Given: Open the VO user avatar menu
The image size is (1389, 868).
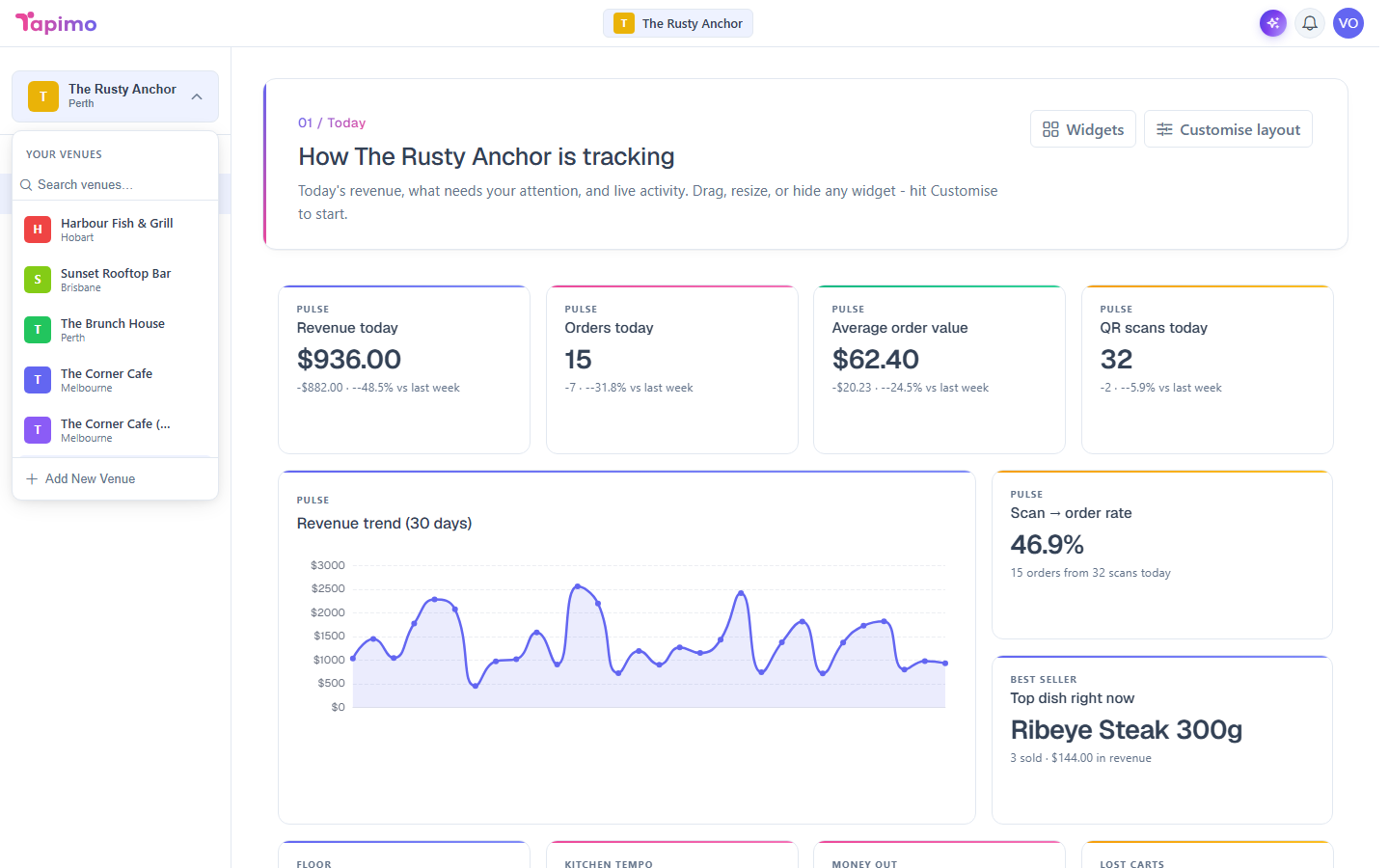Looking at the screenshot, I should 1348,23.
